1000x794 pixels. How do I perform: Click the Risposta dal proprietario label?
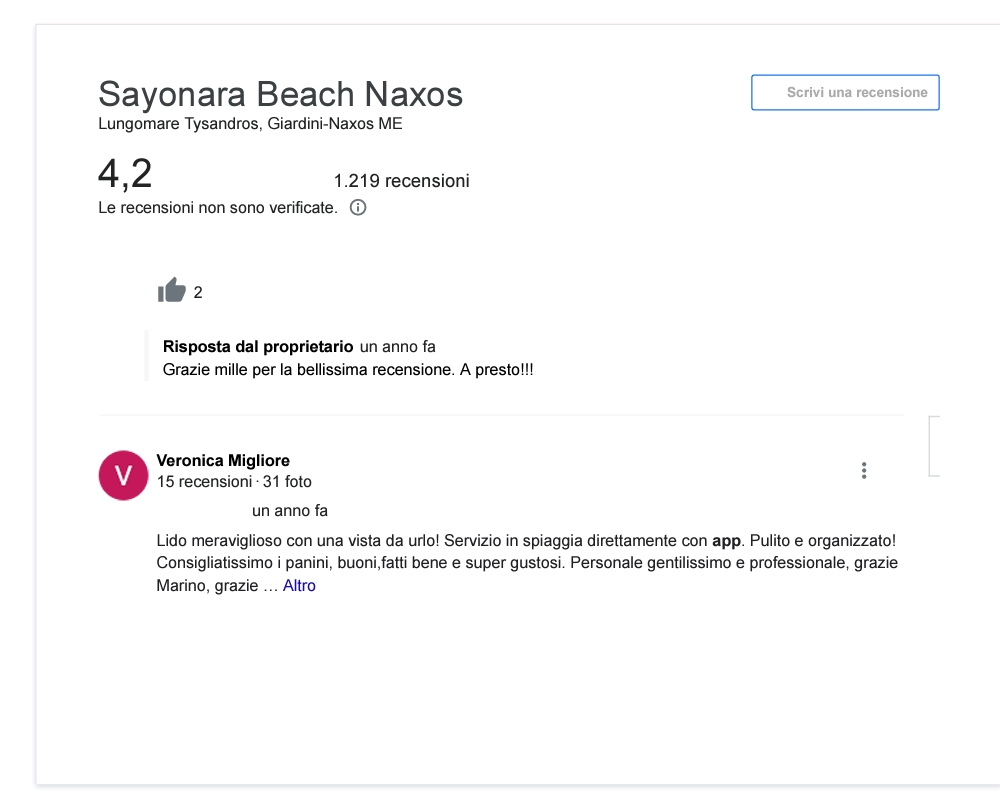(257, 347)
